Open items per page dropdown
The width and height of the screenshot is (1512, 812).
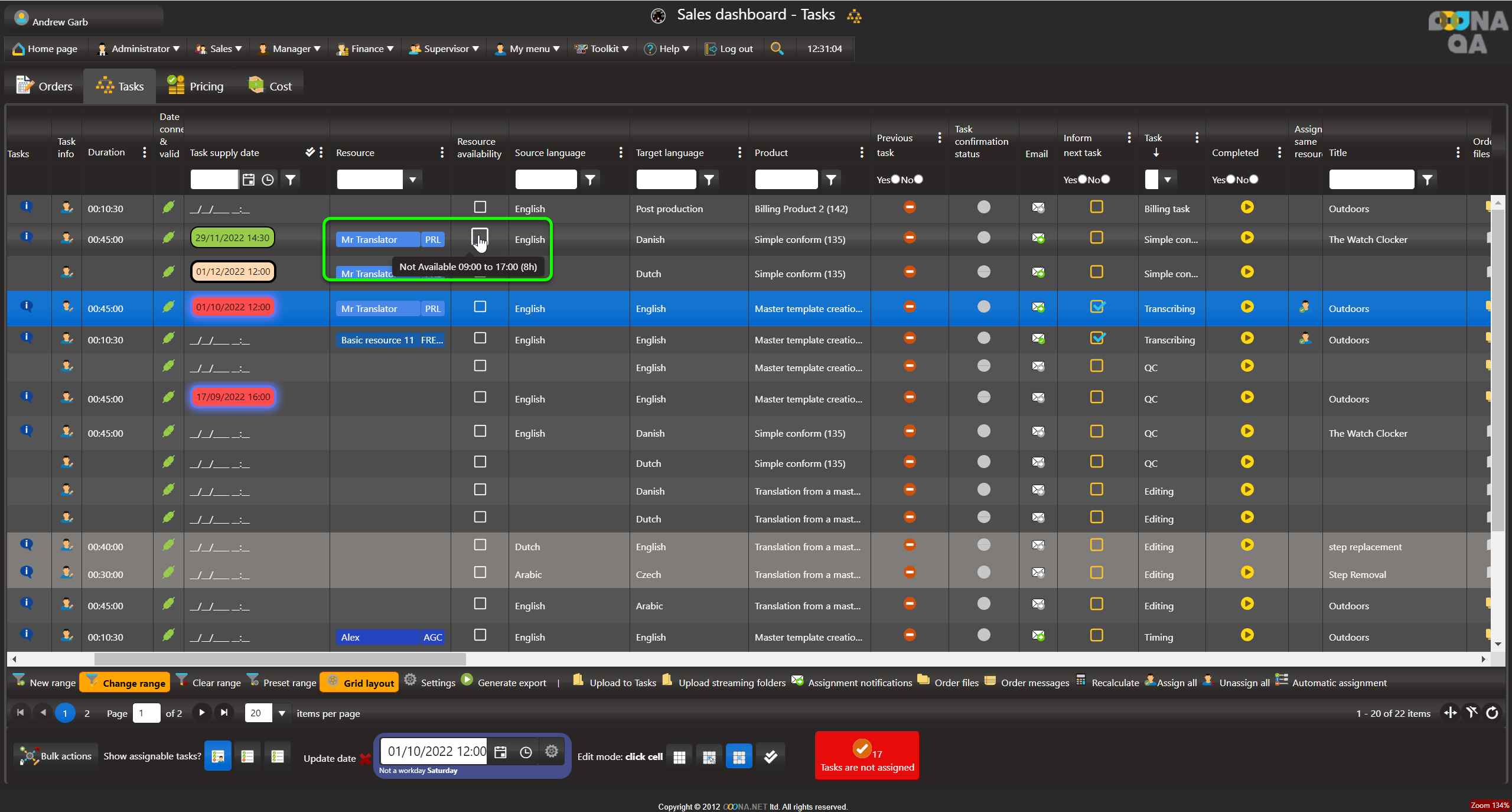click(282, 713)
